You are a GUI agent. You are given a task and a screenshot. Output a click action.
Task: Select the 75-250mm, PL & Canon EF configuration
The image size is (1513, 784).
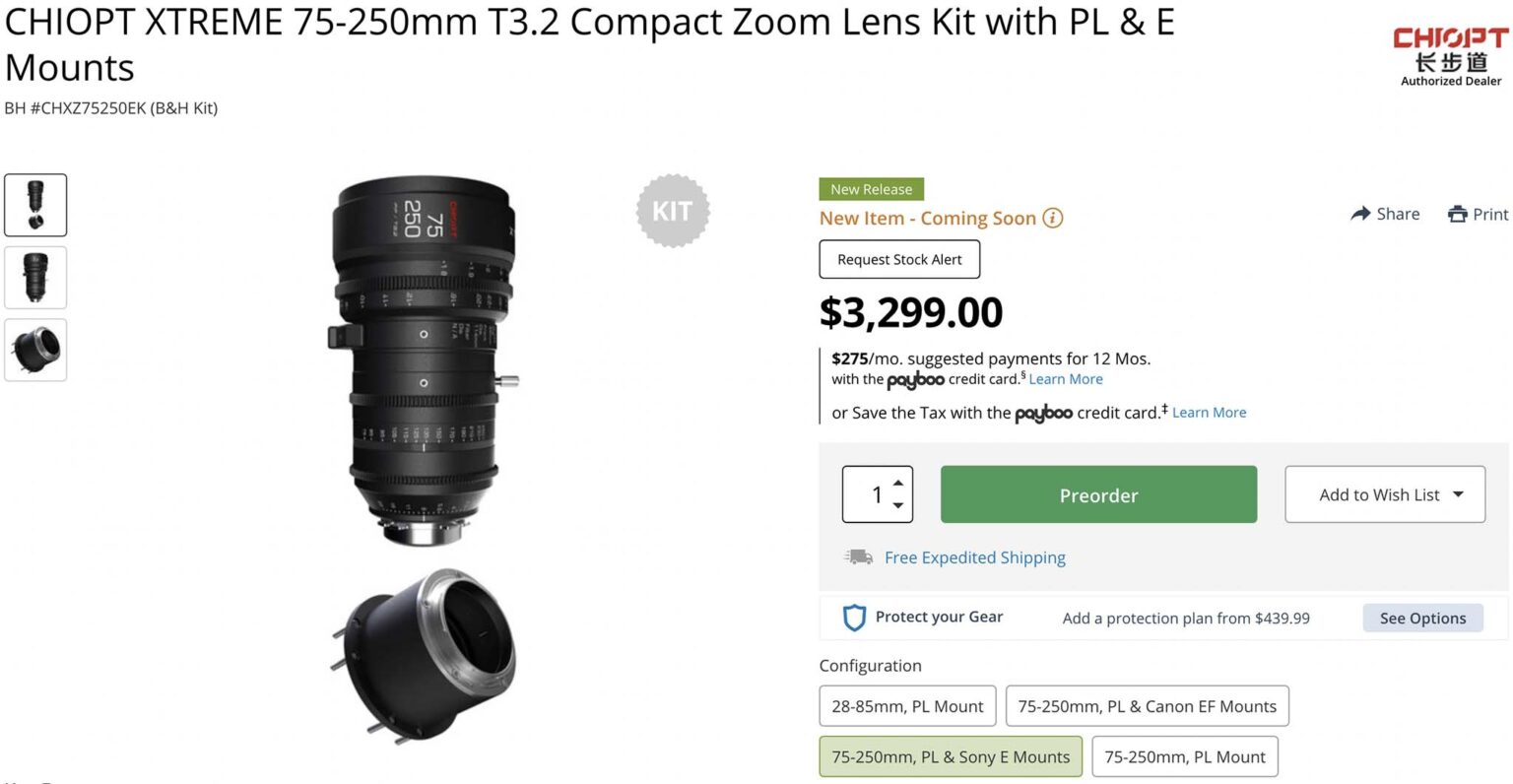click(x=1147, y=705)
